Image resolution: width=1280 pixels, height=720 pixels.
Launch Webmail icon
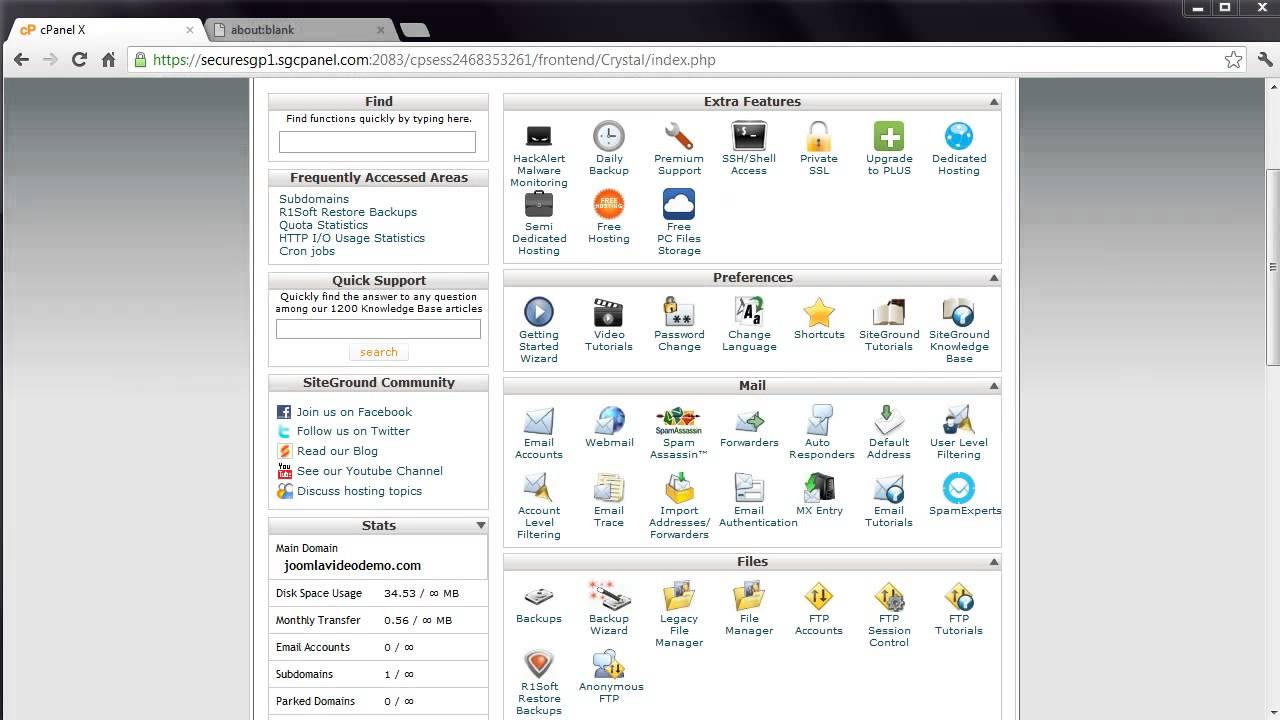tap(609, 420)
